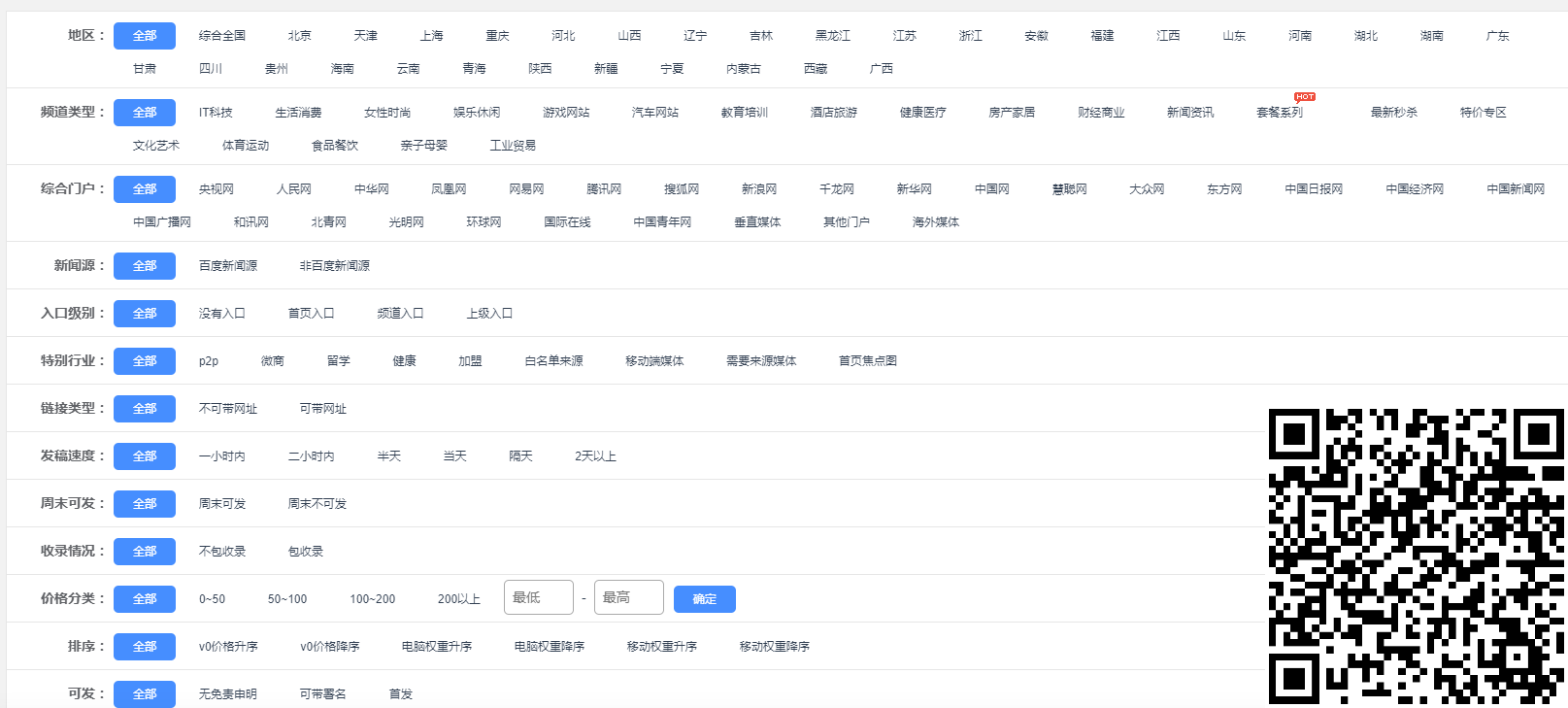Filter entry level by 首页入口
Viewport: 1568px width, 708px height.
(312, 314)
